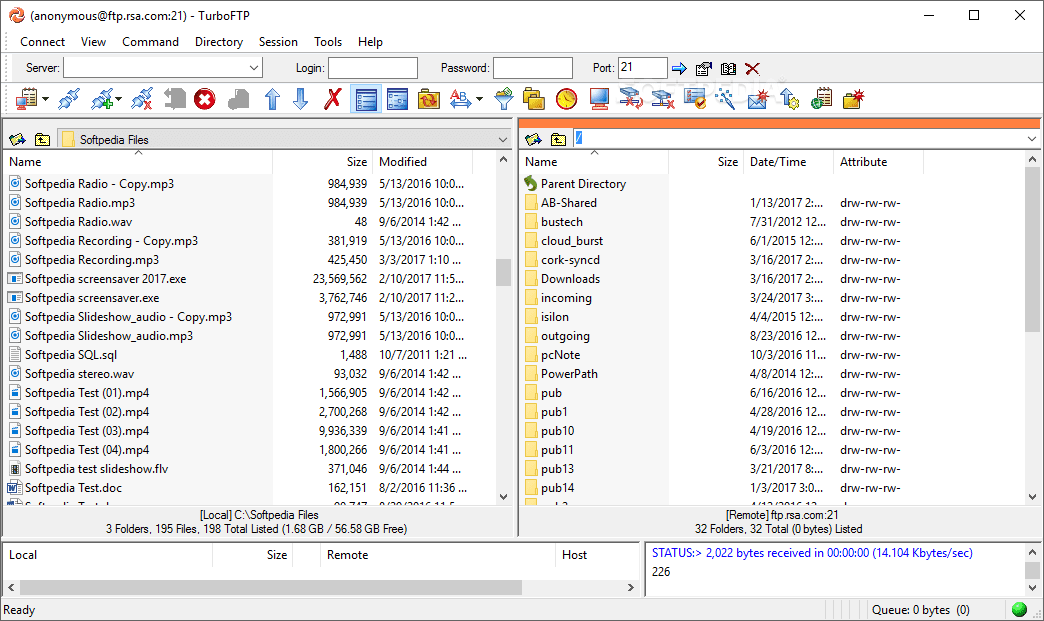Screen dimensions: 1044x621
Task: Click the Password input field
Action: point(533,68)
